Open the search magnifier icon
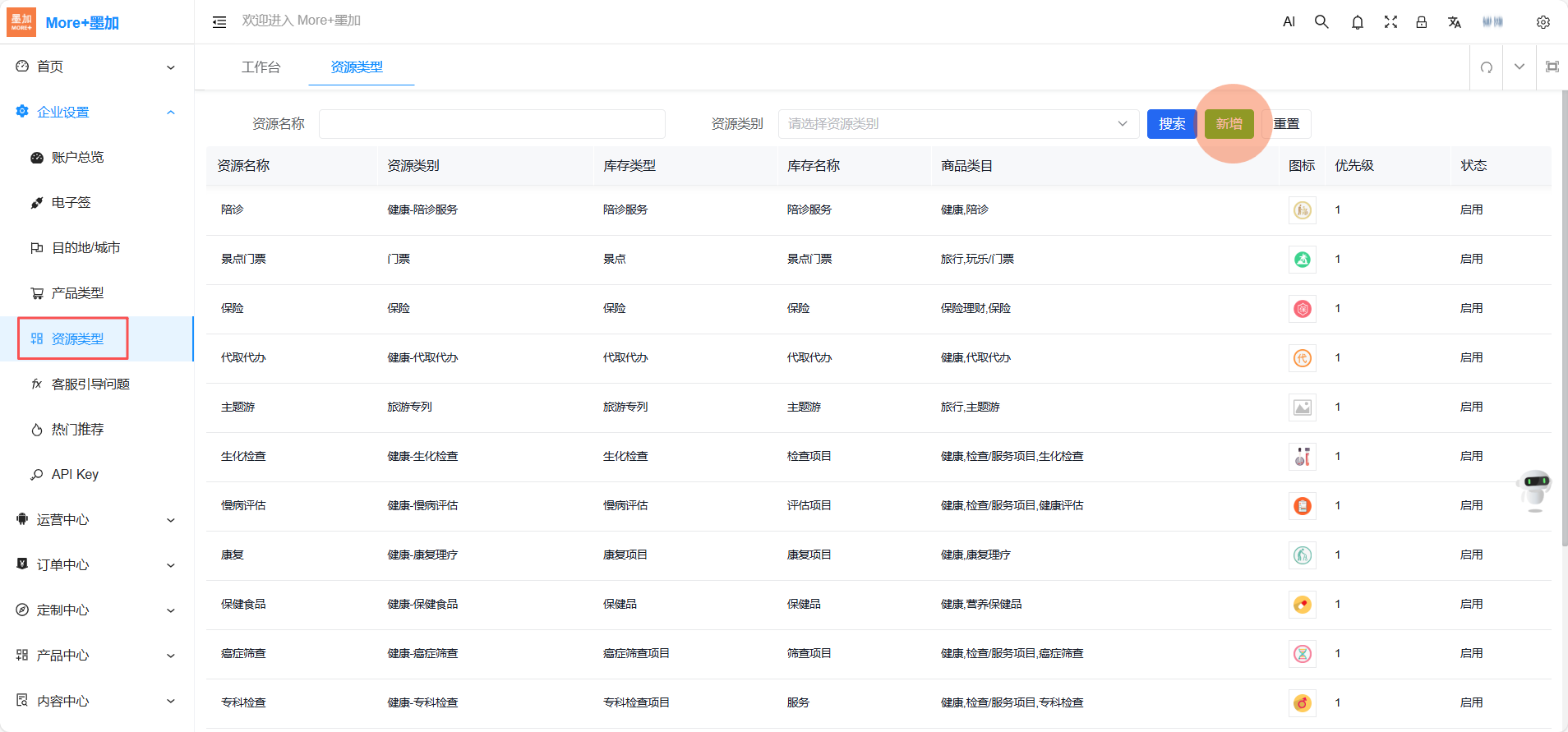This screenshot has width=1568, height=732. pos(1321,22)
